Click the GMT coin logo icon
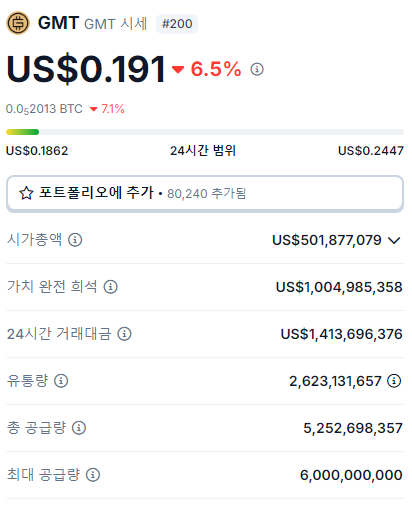This screenshot has width=412, height=516. pos(18,23)
